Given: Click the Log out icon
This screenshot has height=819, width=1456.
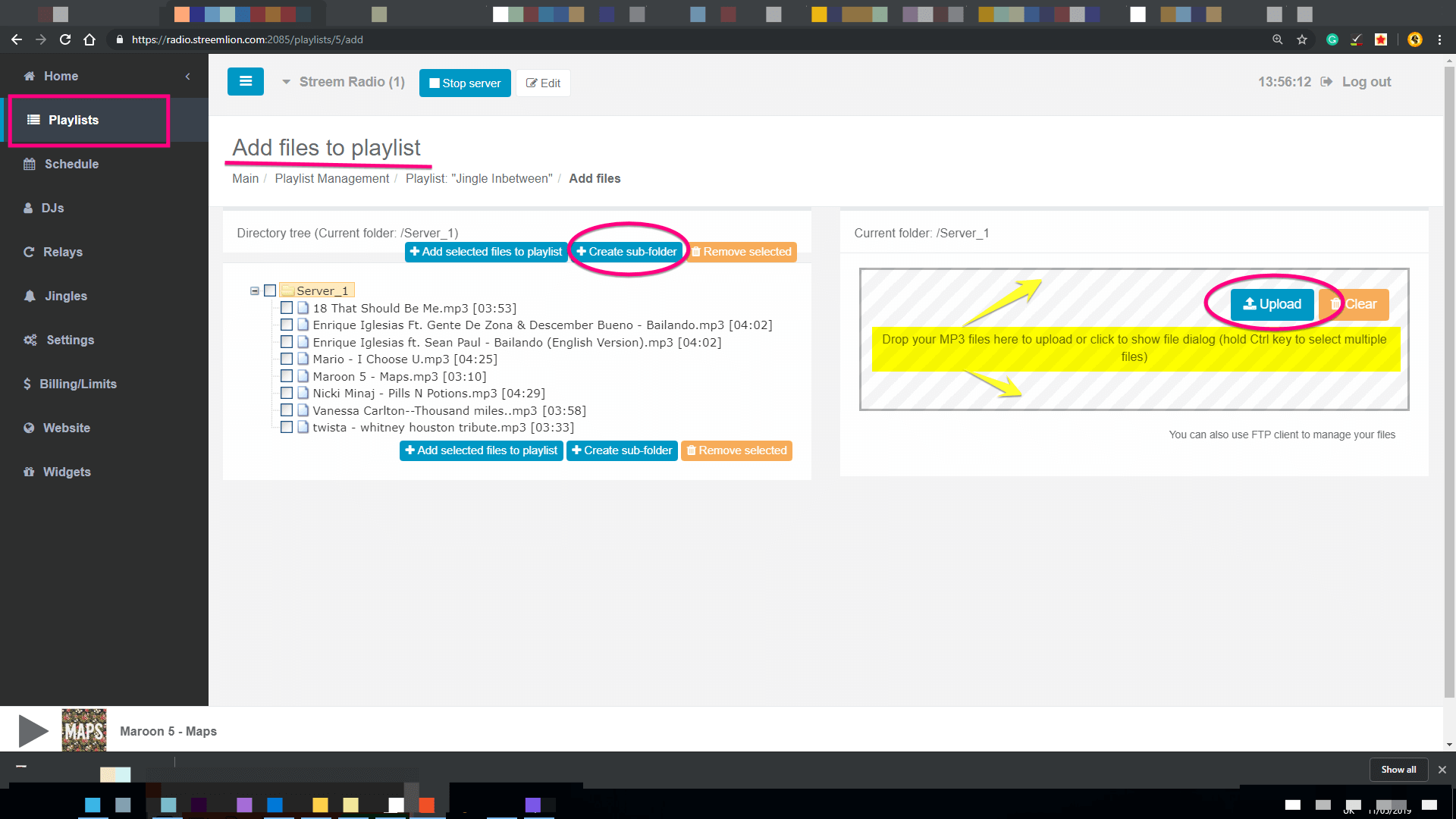Looking at the screenshot, I should pos(1326,82).
